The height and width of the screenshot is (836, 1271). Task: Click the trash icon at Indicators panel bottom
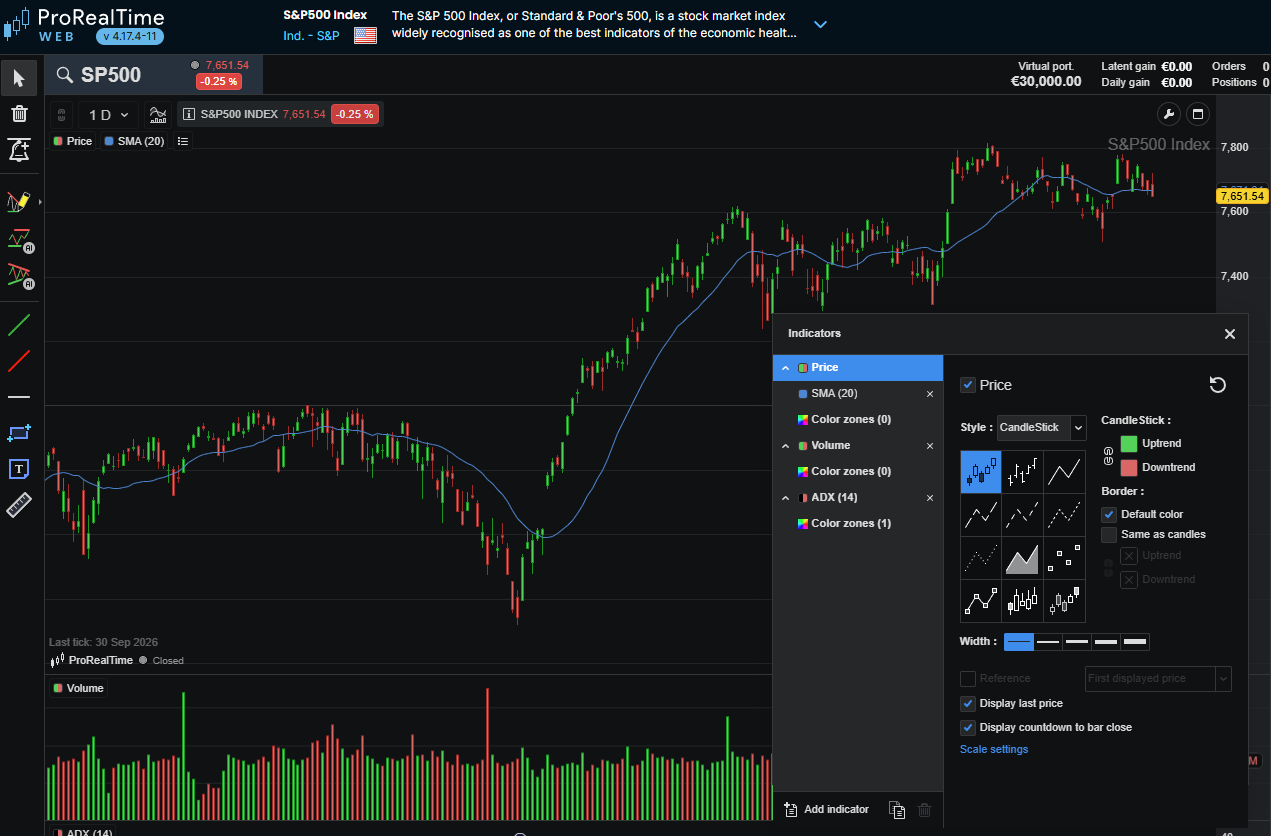925,810
